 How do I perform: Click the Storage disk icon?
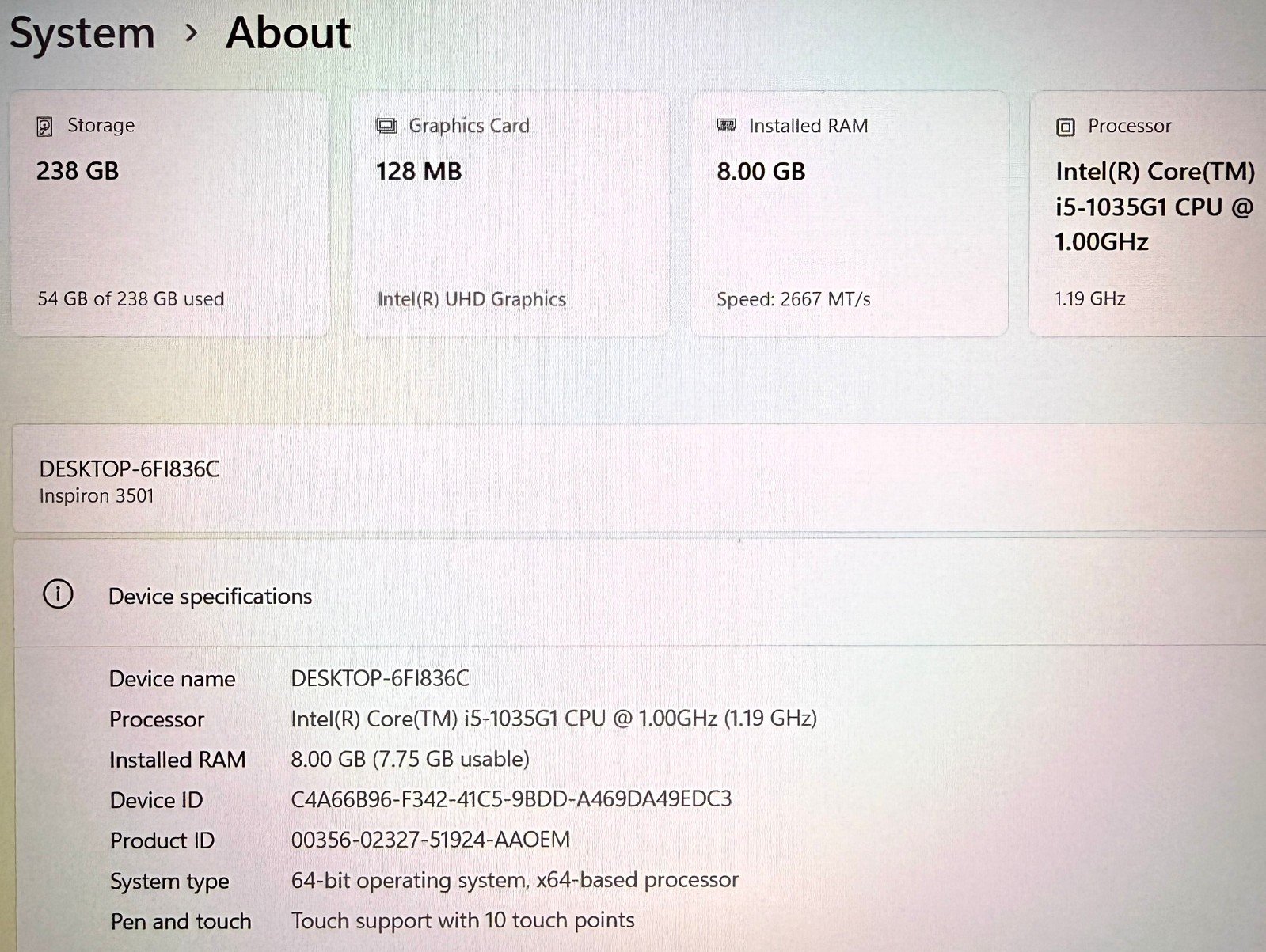[x=45, y=127]
